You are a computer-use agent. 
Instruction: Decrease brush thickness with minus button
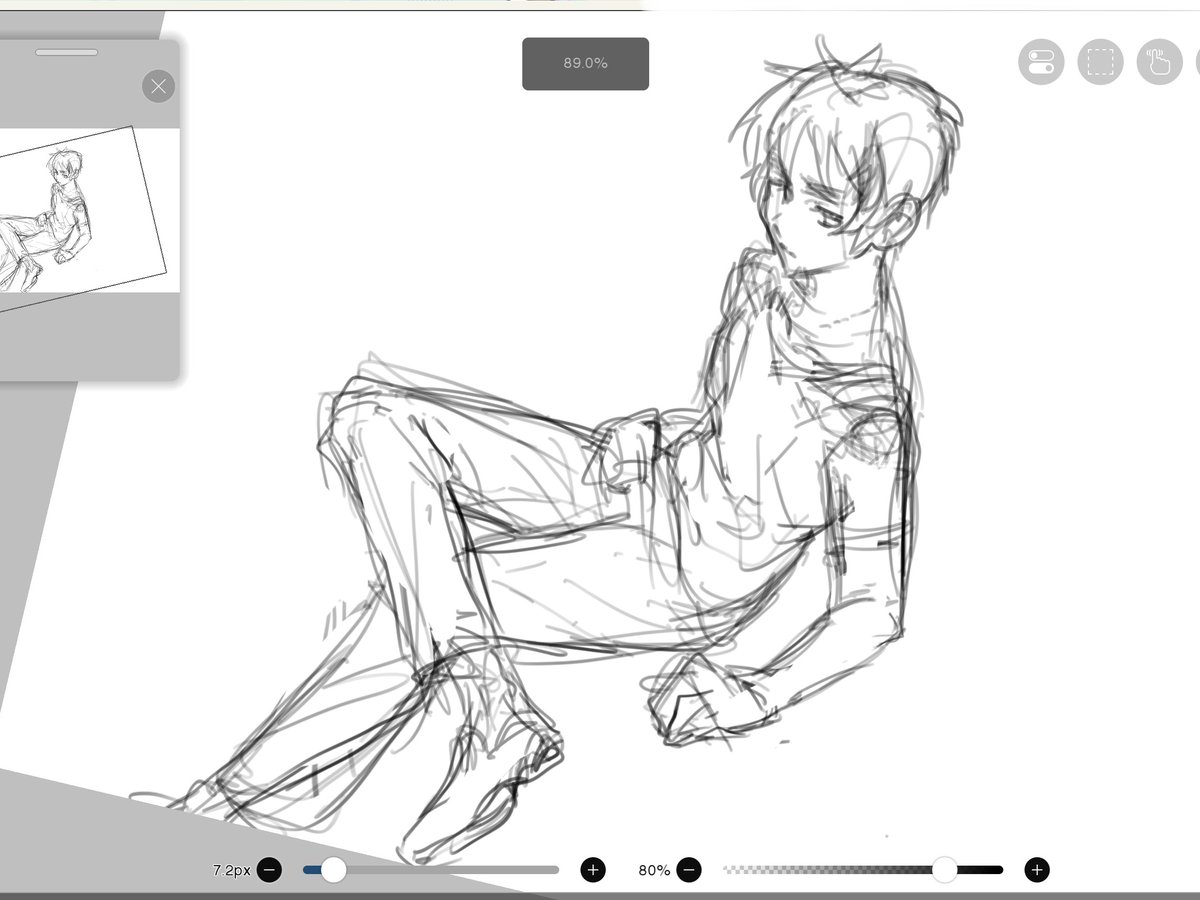point(269,870)
